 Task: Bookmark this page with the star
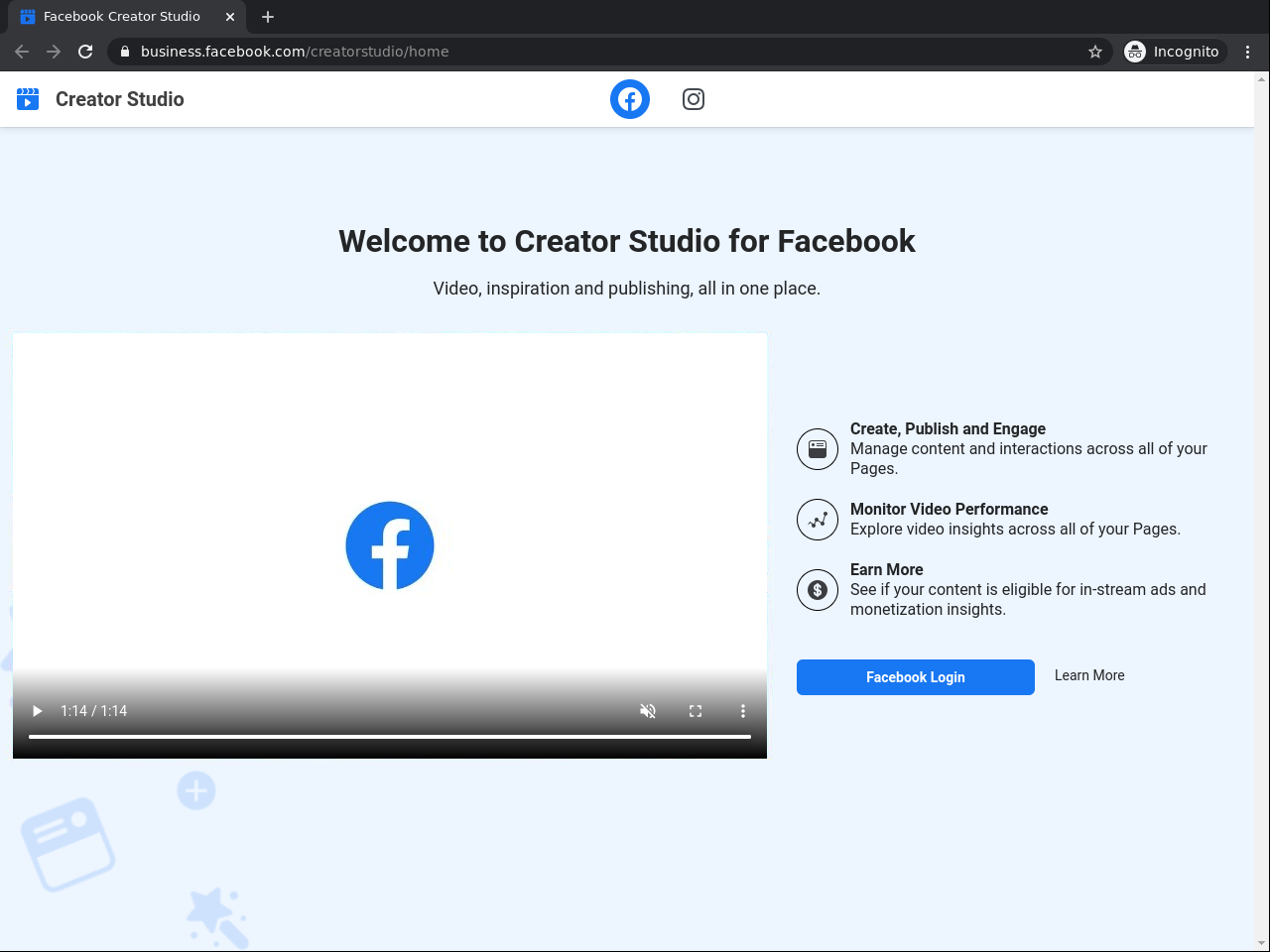[x=1095, y=52]
